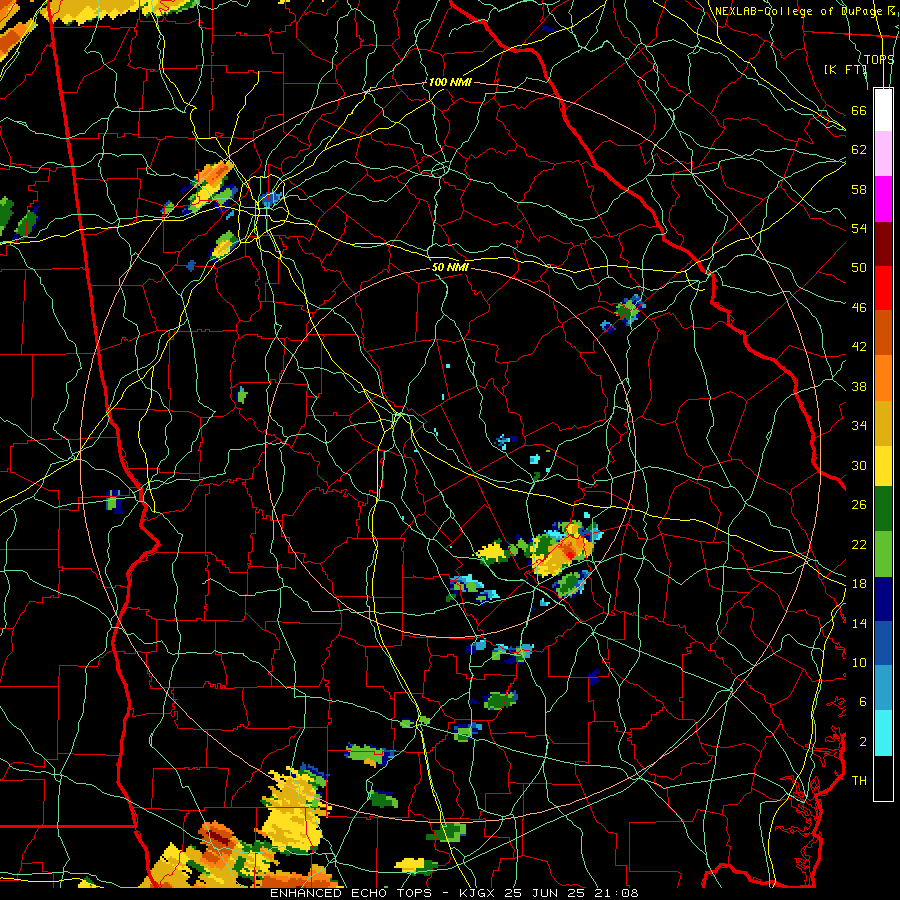900x900 pixels.
Task: Select the light green legend swatch above 18
Action: point(883,553)
